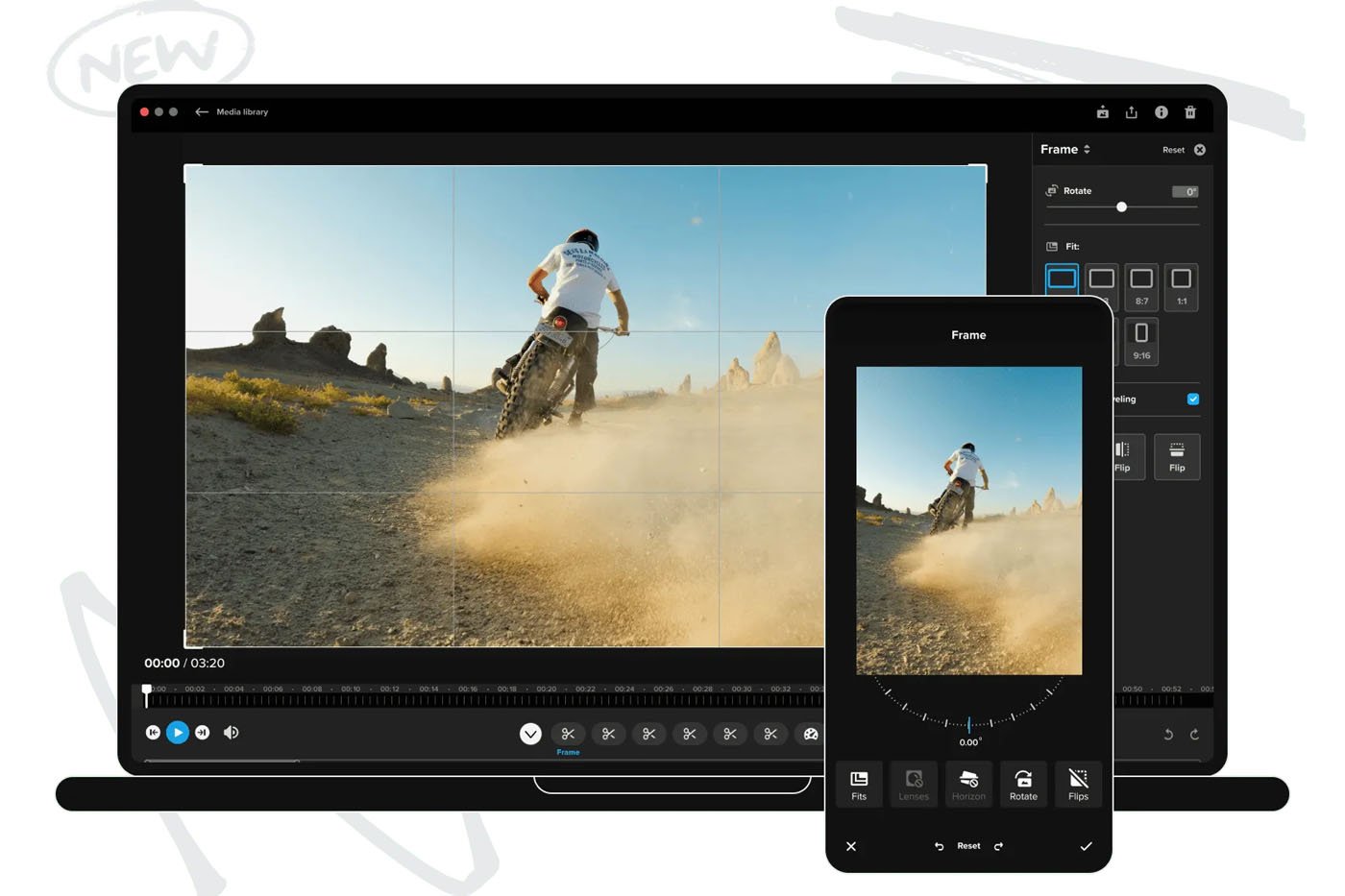Mute audio with the speaker icon

coord(231,733)
